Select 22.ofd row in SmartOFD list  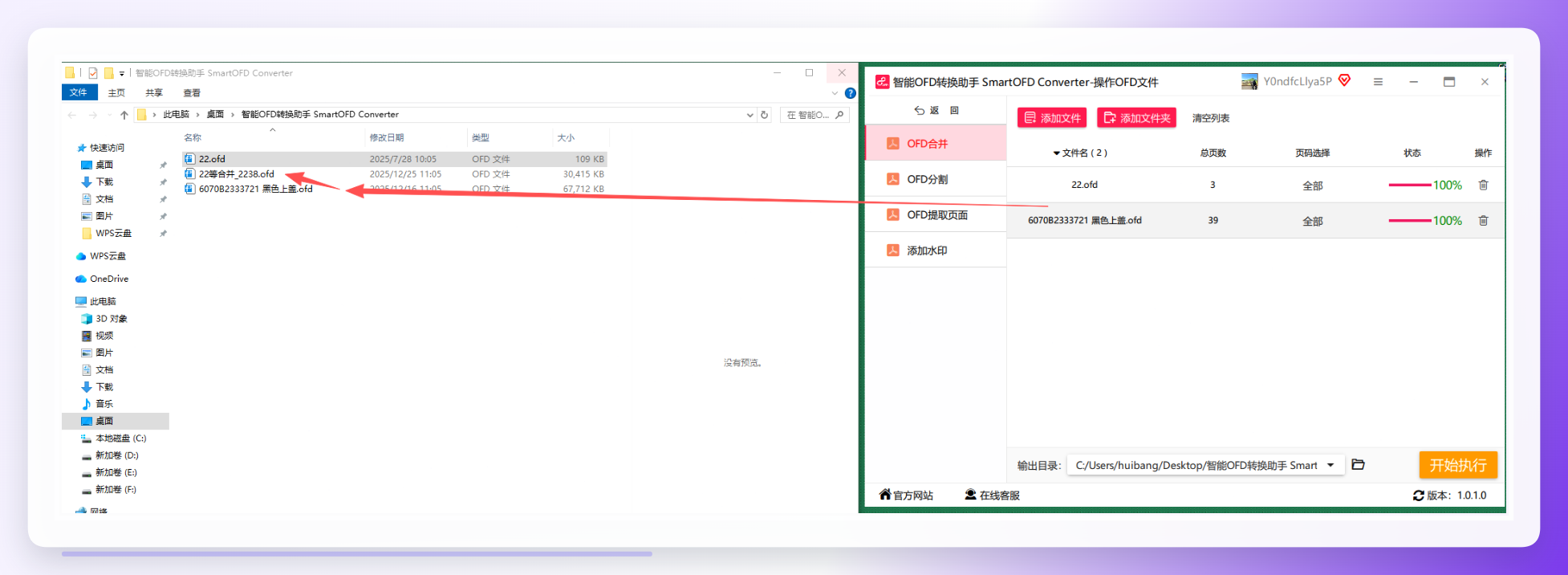(x=1256, y=185)
